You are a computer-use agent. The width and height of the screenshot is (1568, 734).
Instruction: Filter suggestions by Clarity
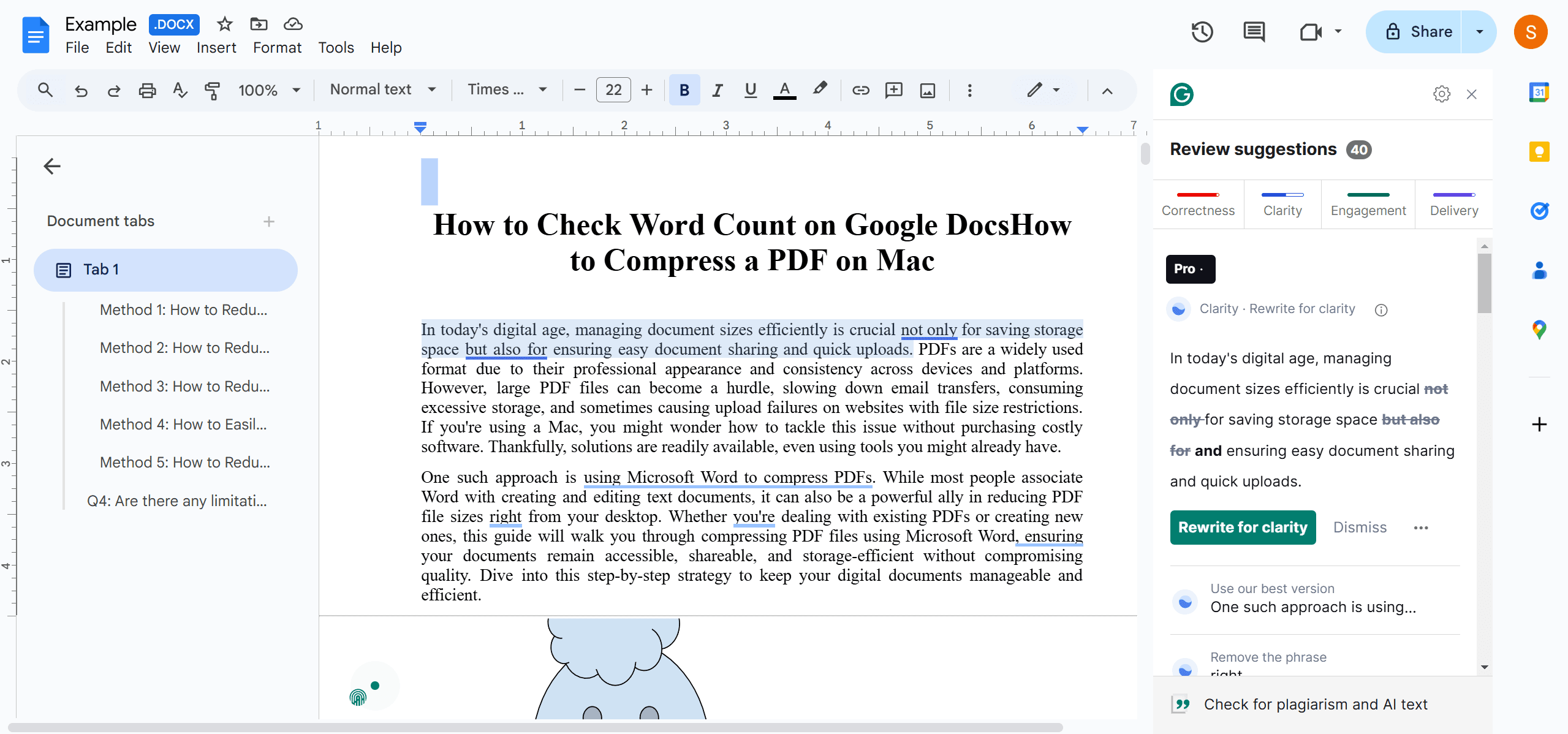point(1282,204)
